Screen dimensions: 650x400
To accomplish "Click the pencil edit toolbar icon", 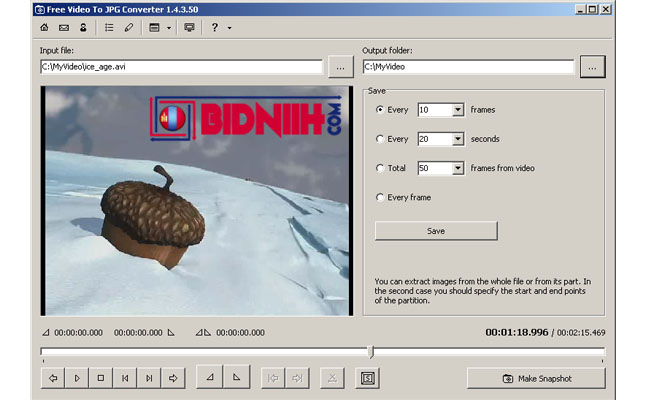I will (x=129, y=28).
